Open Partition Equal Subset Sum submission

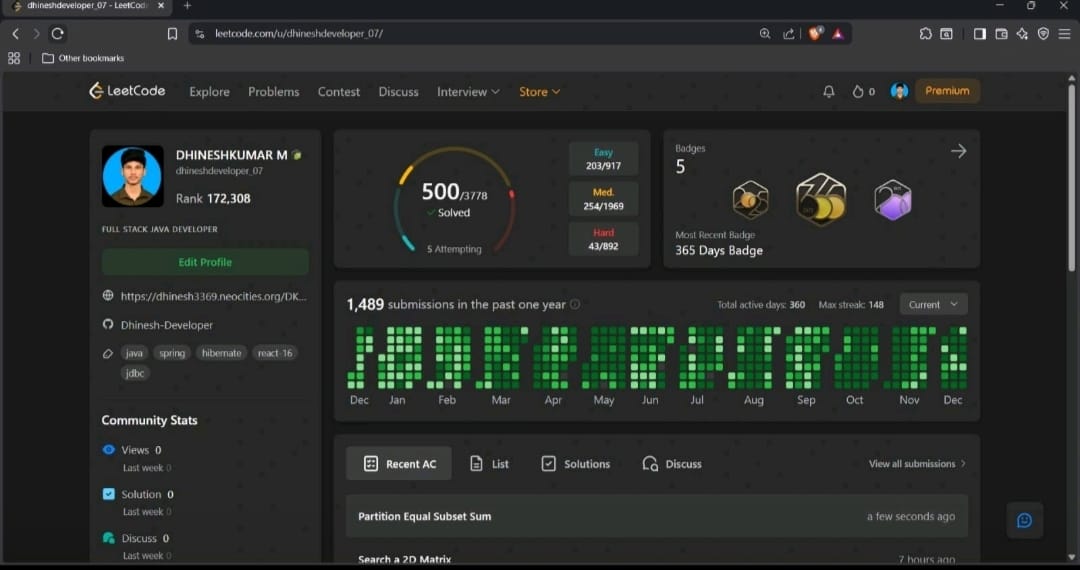(656, 516)
